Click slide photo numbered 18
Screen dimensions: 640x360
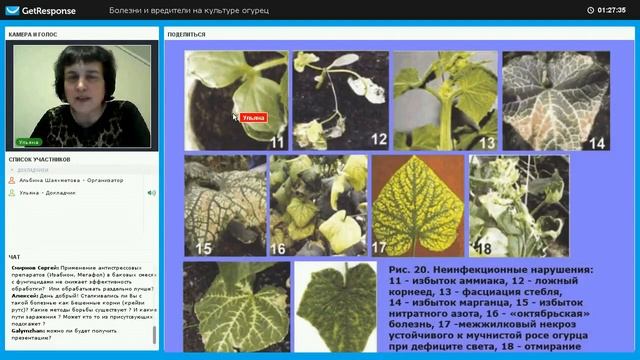(x=519, y=206)
